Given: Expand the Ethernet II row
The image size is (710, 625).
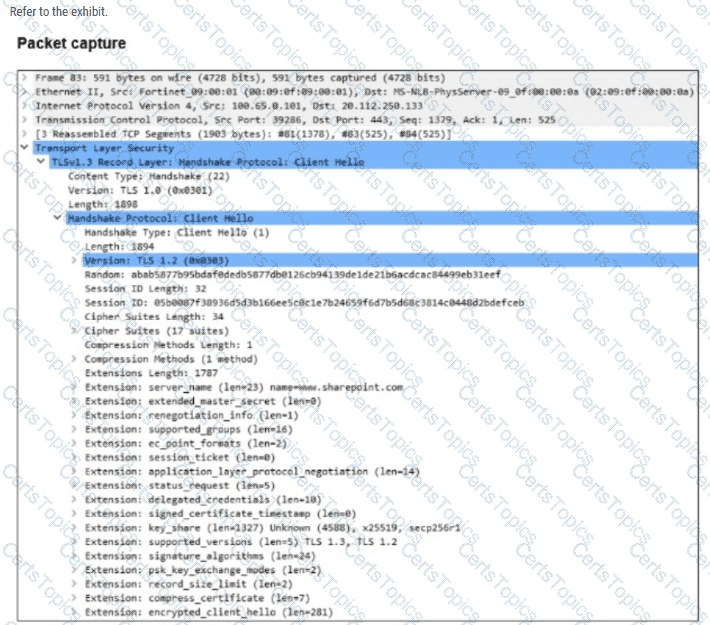Looking at the screenshot, I should click(24, 91).
